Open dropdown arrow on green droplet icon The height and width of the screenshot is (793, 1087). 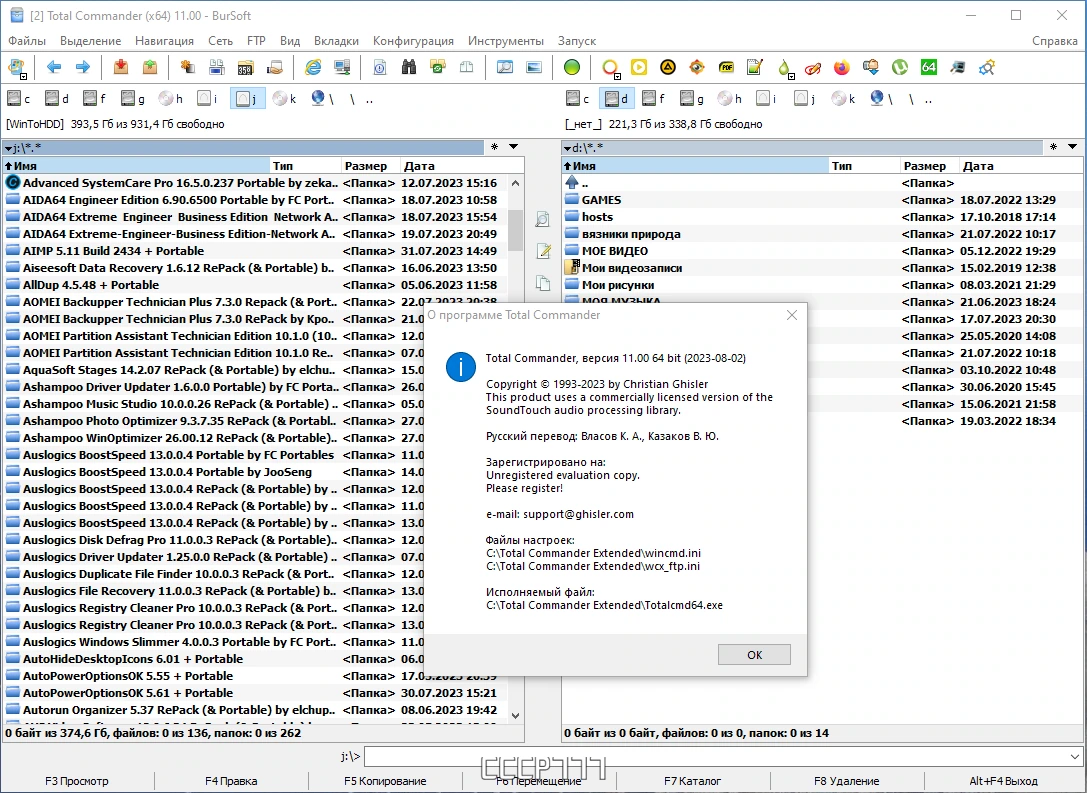tap(789, 76)
